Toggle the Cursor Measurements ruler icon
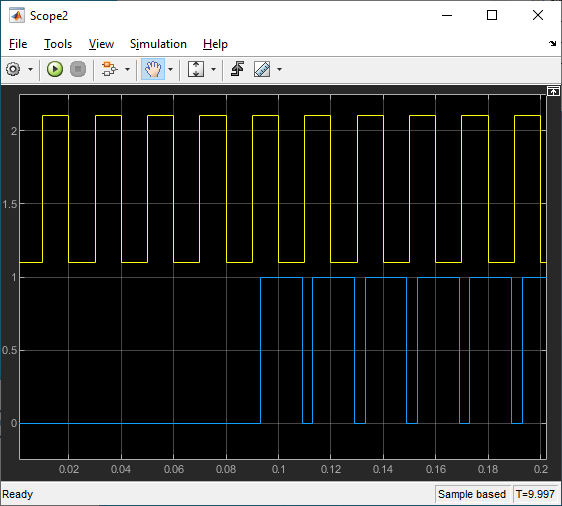Screen dimensions: 562x506 point(262,69)
